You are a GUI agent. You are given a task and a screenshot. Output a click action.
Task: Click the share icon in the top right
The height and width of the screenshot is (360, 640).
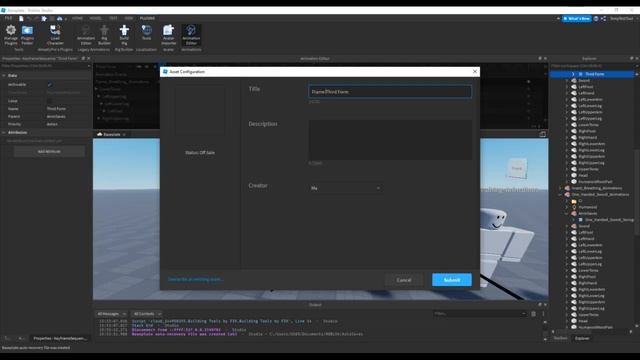(603, 18)
